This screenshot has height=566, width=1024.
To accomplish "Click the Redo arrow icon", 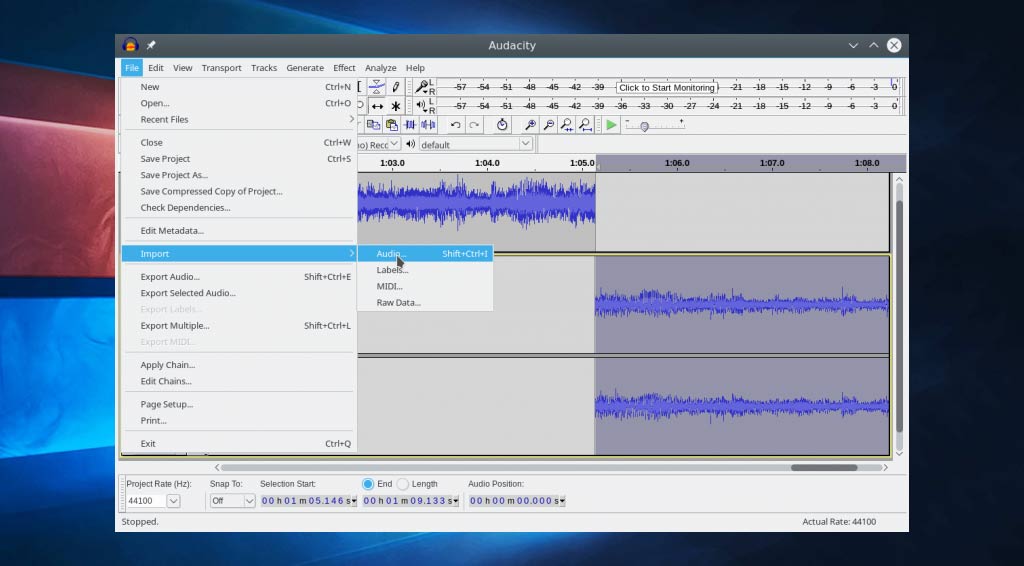I will 474,125.
